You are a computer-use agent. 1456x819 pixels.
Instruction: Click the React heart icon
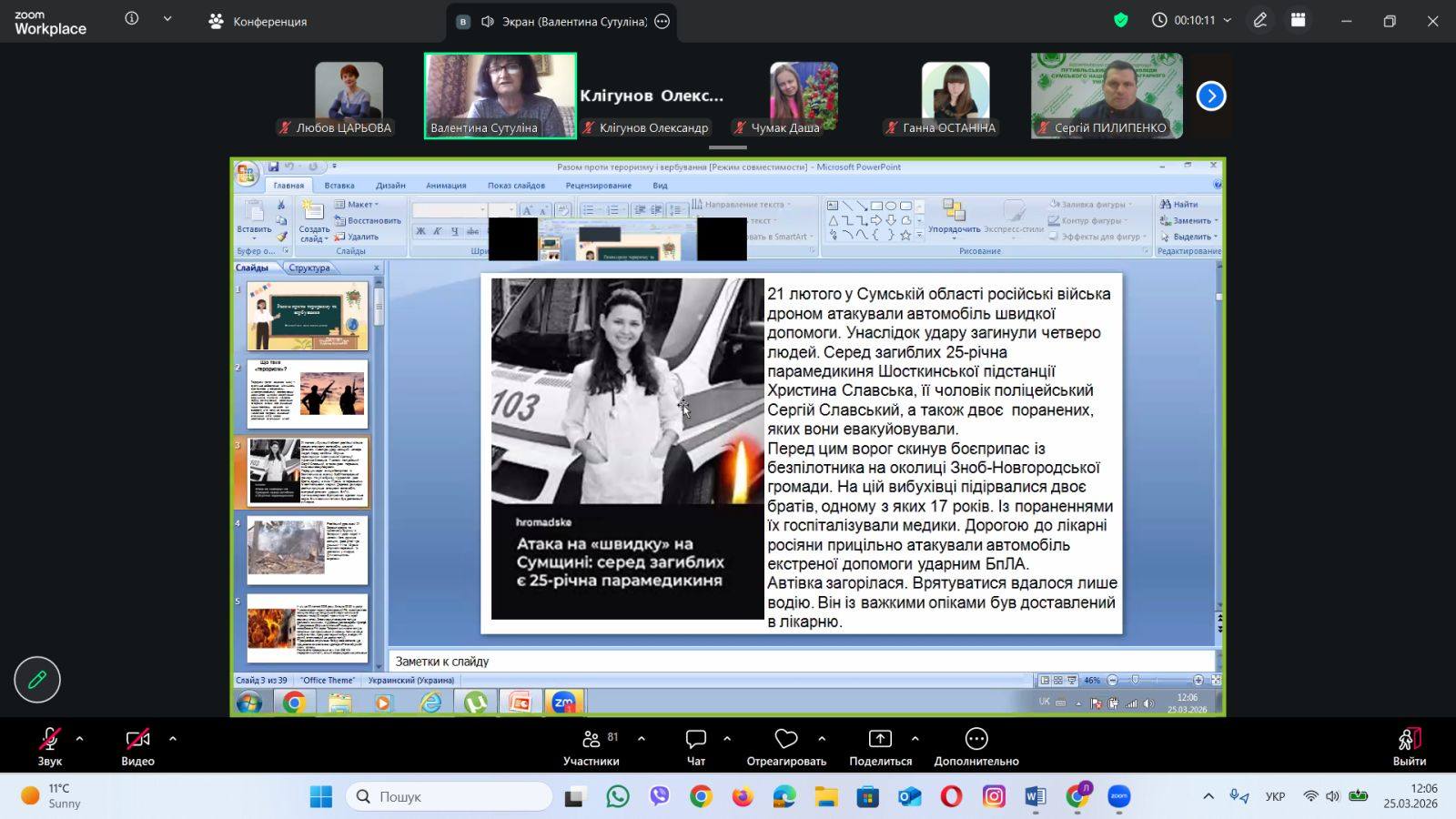click(x=785, y=740)
